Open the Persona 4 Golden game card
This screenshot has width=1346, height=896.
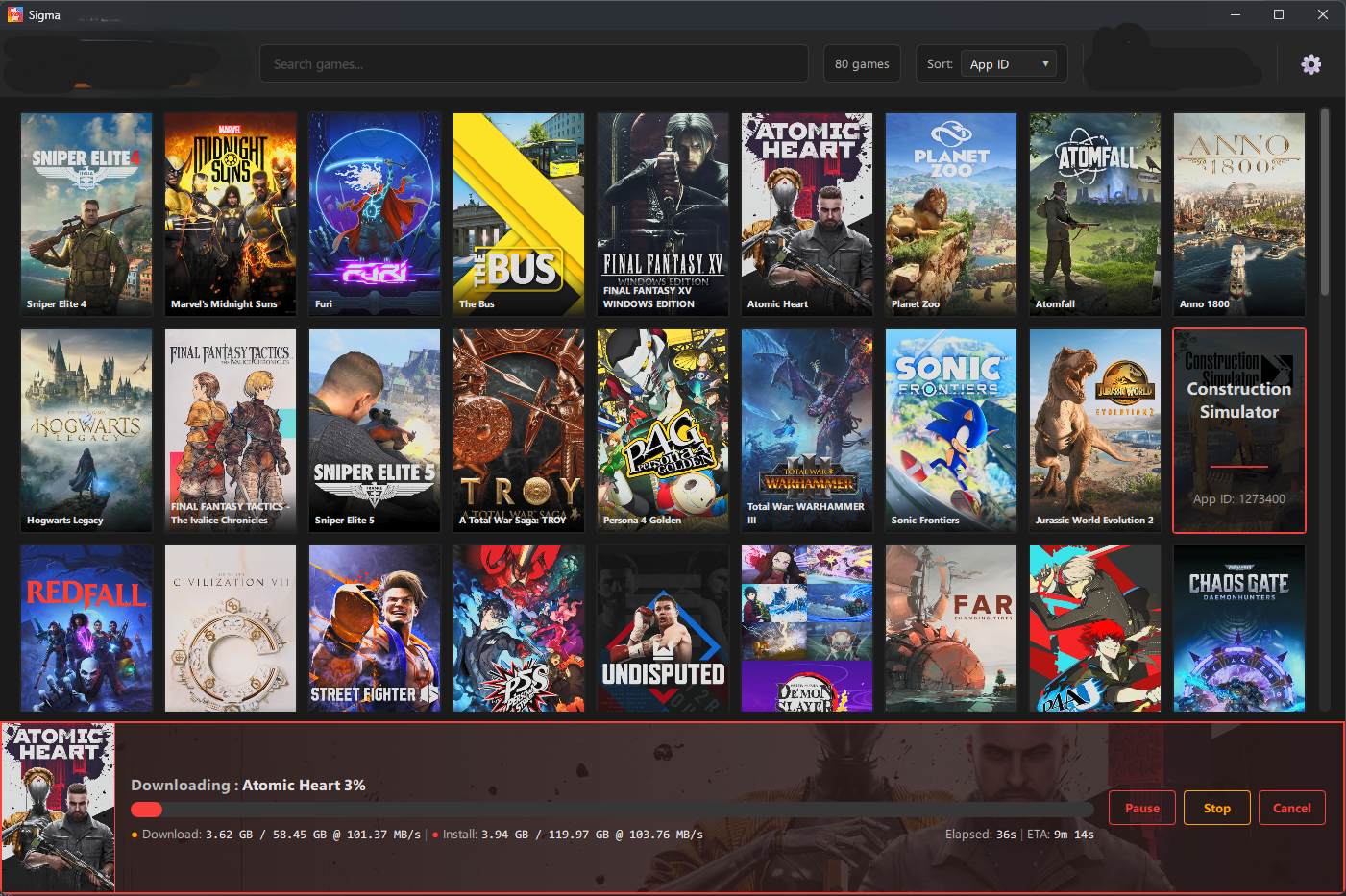tap(663, 430)
